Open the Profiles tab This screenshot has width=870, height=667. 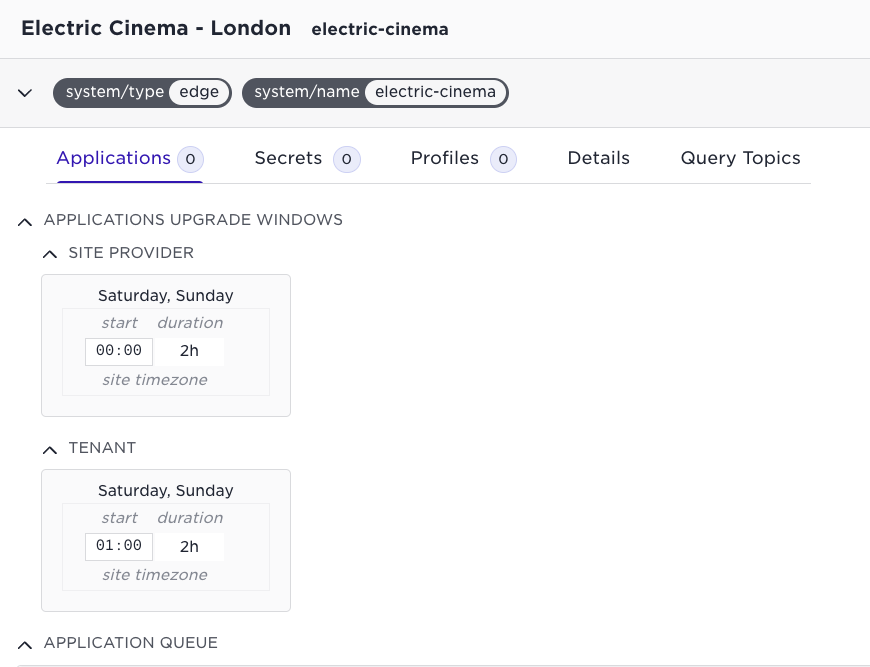[444, 158]
